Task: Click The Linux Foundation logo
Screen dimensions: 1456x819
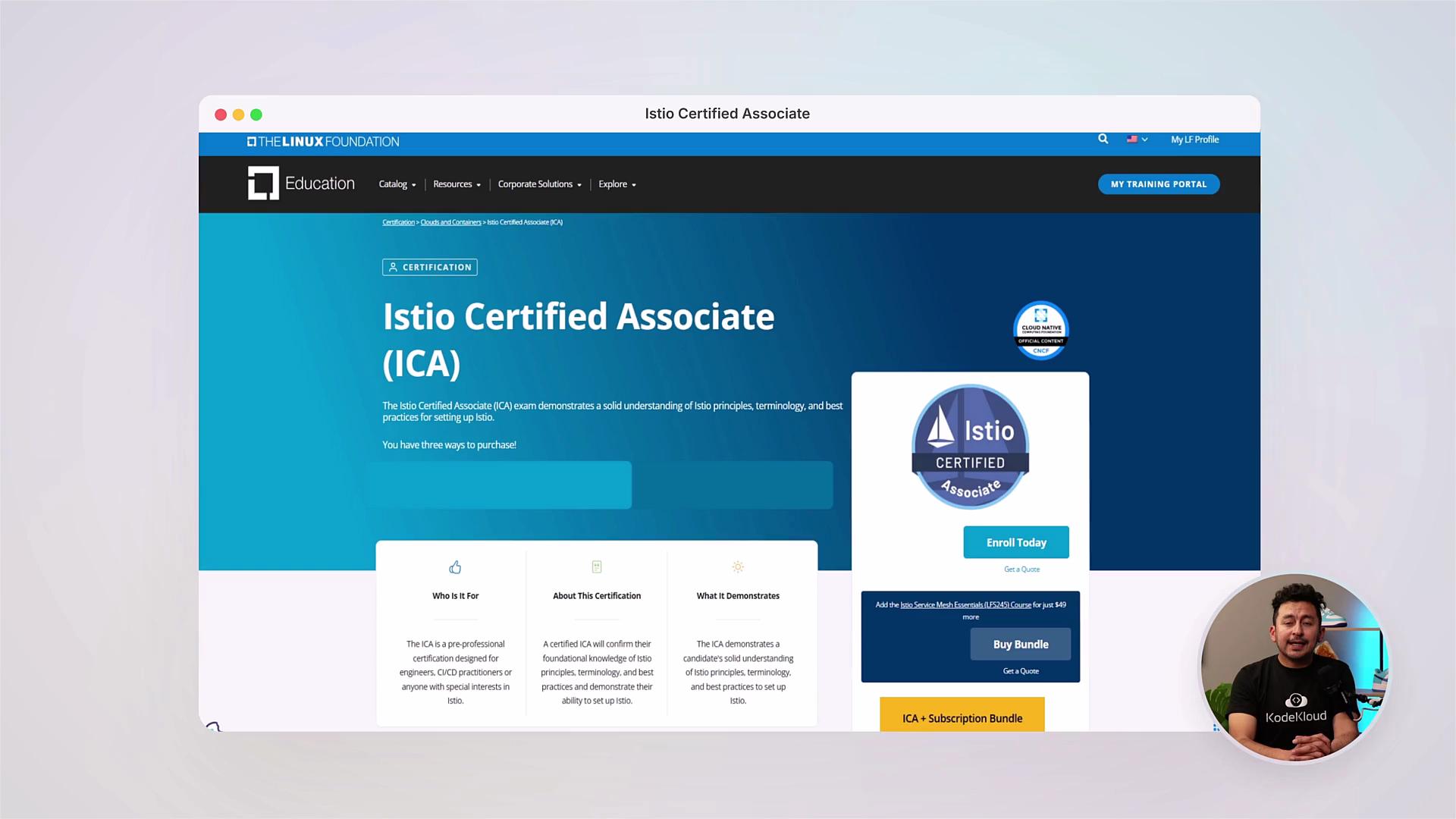Action: tap(323, 142)
